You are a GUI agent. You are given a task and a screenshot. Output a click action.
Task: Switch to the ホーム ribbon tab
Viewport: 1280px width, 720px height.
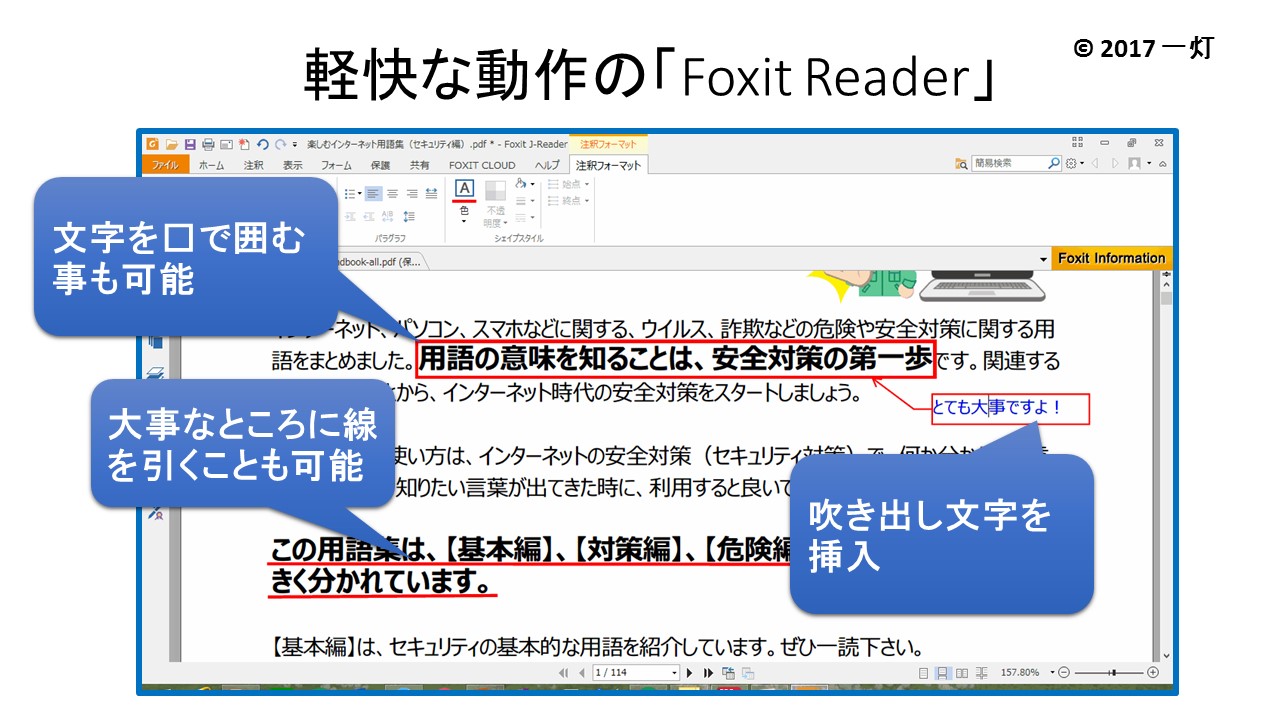(x=211, y=165)
